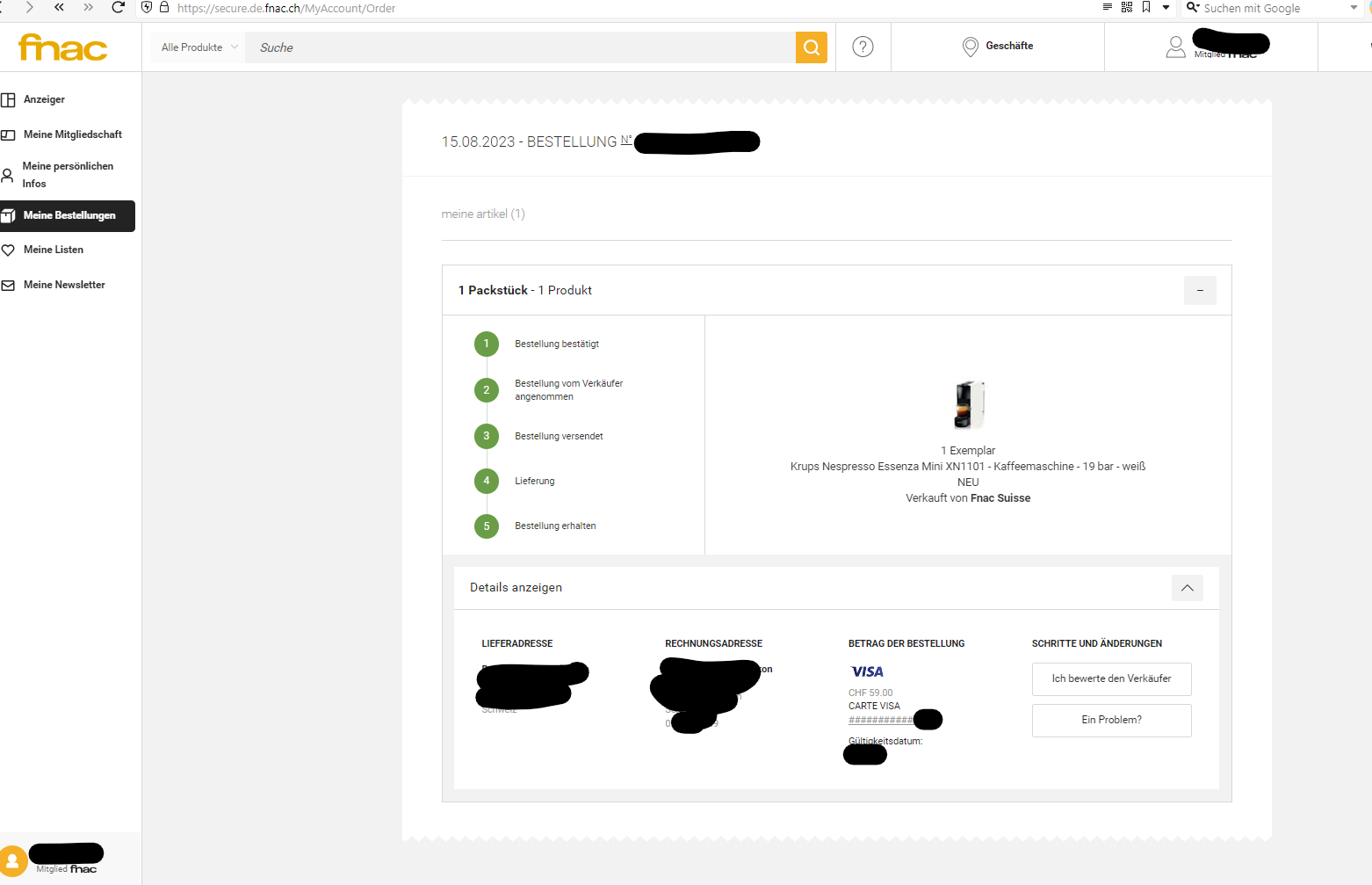Click Ich bewerte den Verkäufer button
The image size is (1372, 885).
tap(1112, 678)
